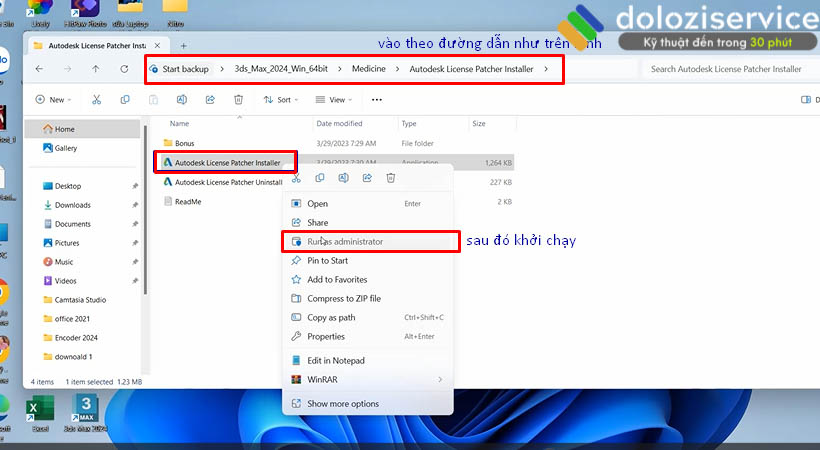The width and height of the screenshot is (820, 450).
Task: Click the Search Autodesk License Patcher Installer field
Action: (725, 69)
